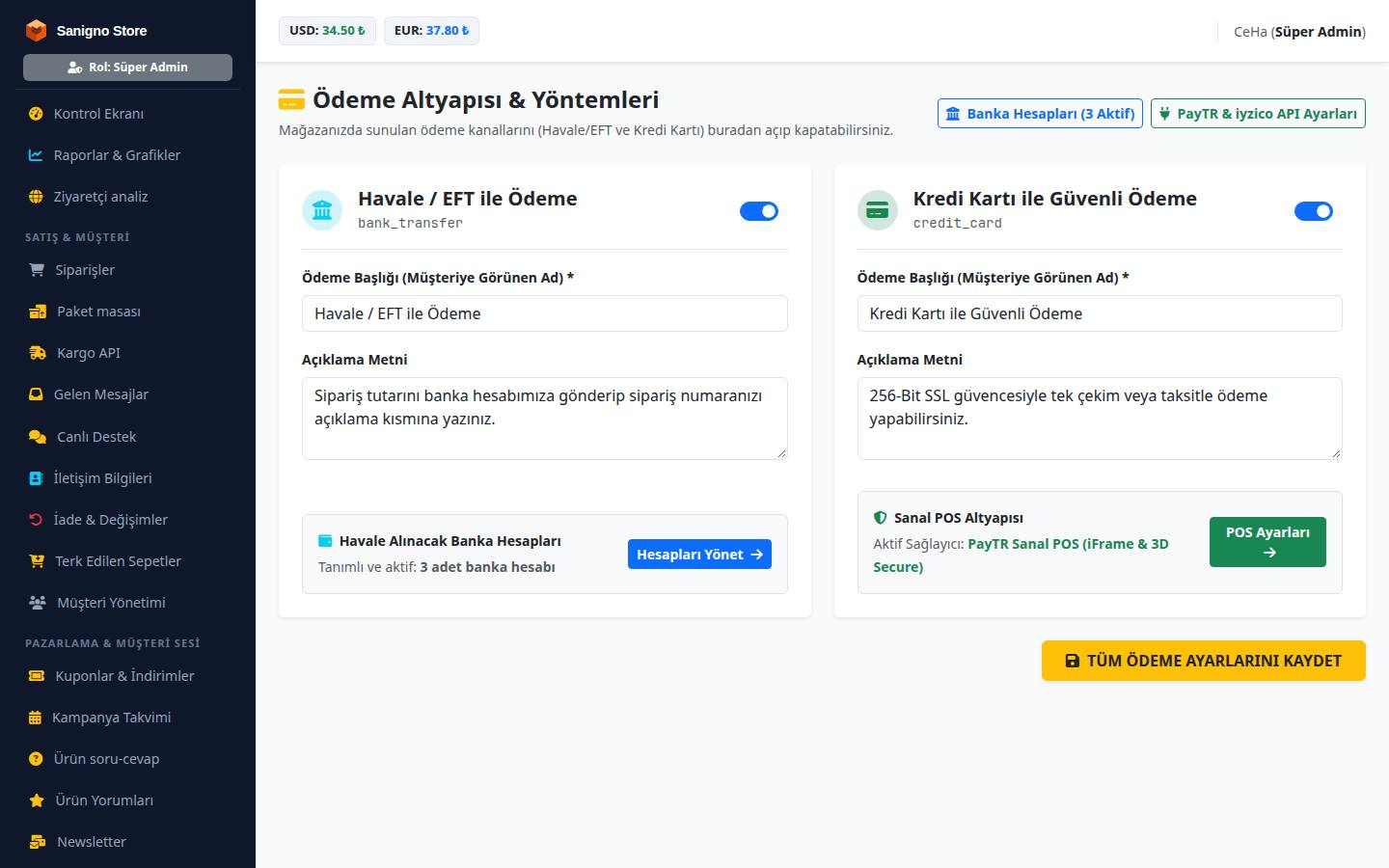Click the bank icon beside Havale / EFT heading
Image resolution: width=1389 pixels, height=868 pixels.
point(322,210)
